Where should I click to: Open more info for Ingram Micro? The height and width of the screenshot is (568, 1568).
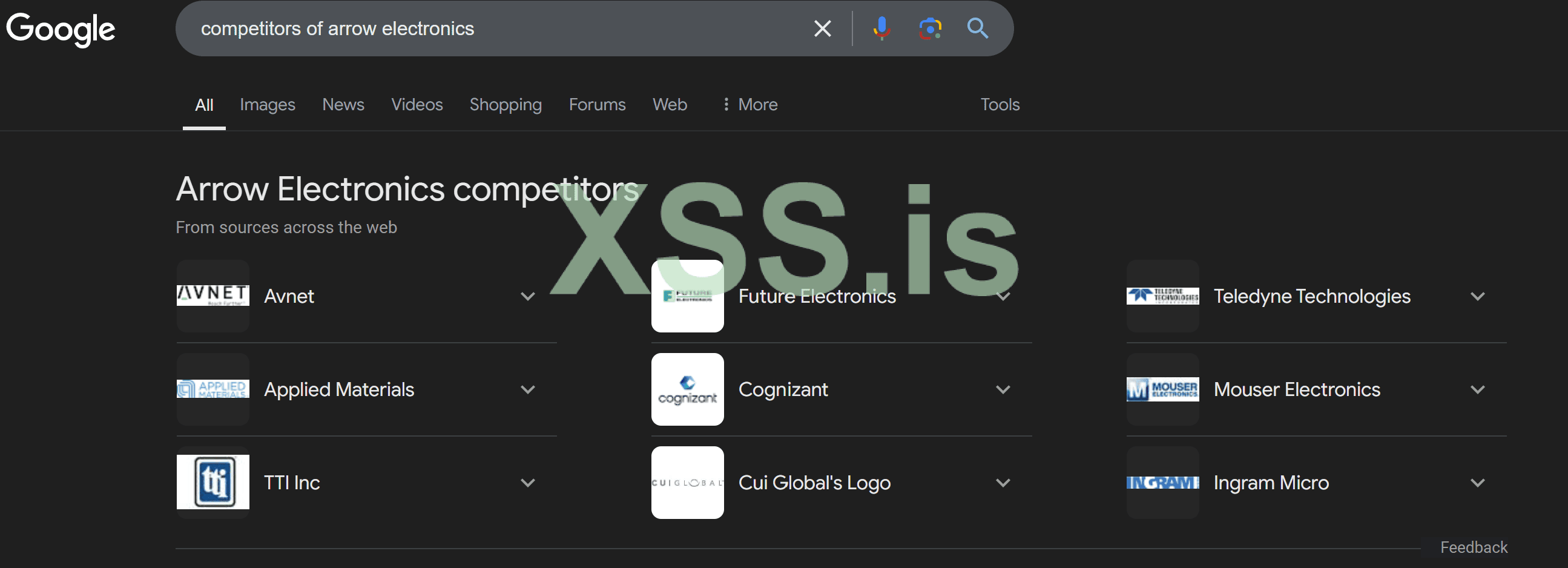pos(1478,482)
